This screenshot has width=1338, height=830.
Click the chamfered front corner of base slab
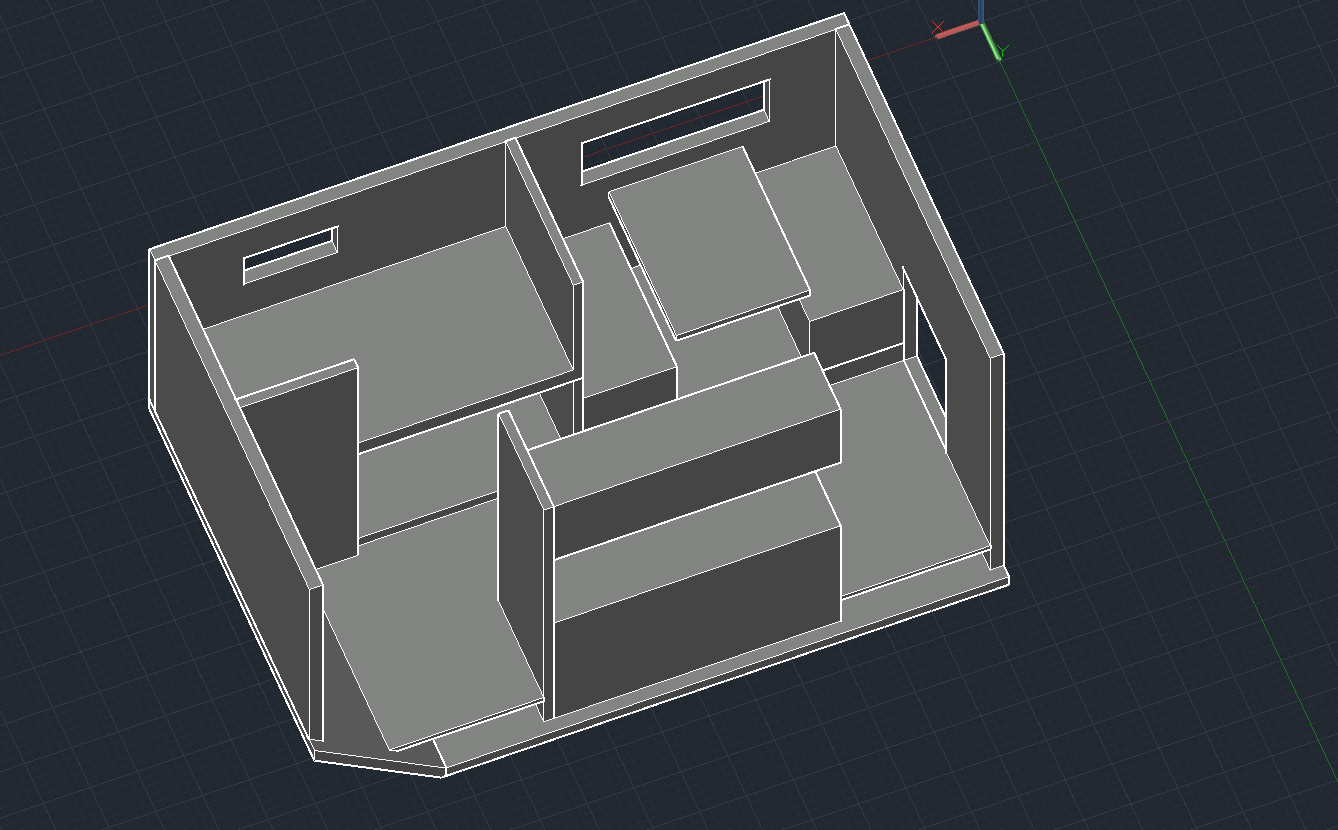(x=380, y=765)
